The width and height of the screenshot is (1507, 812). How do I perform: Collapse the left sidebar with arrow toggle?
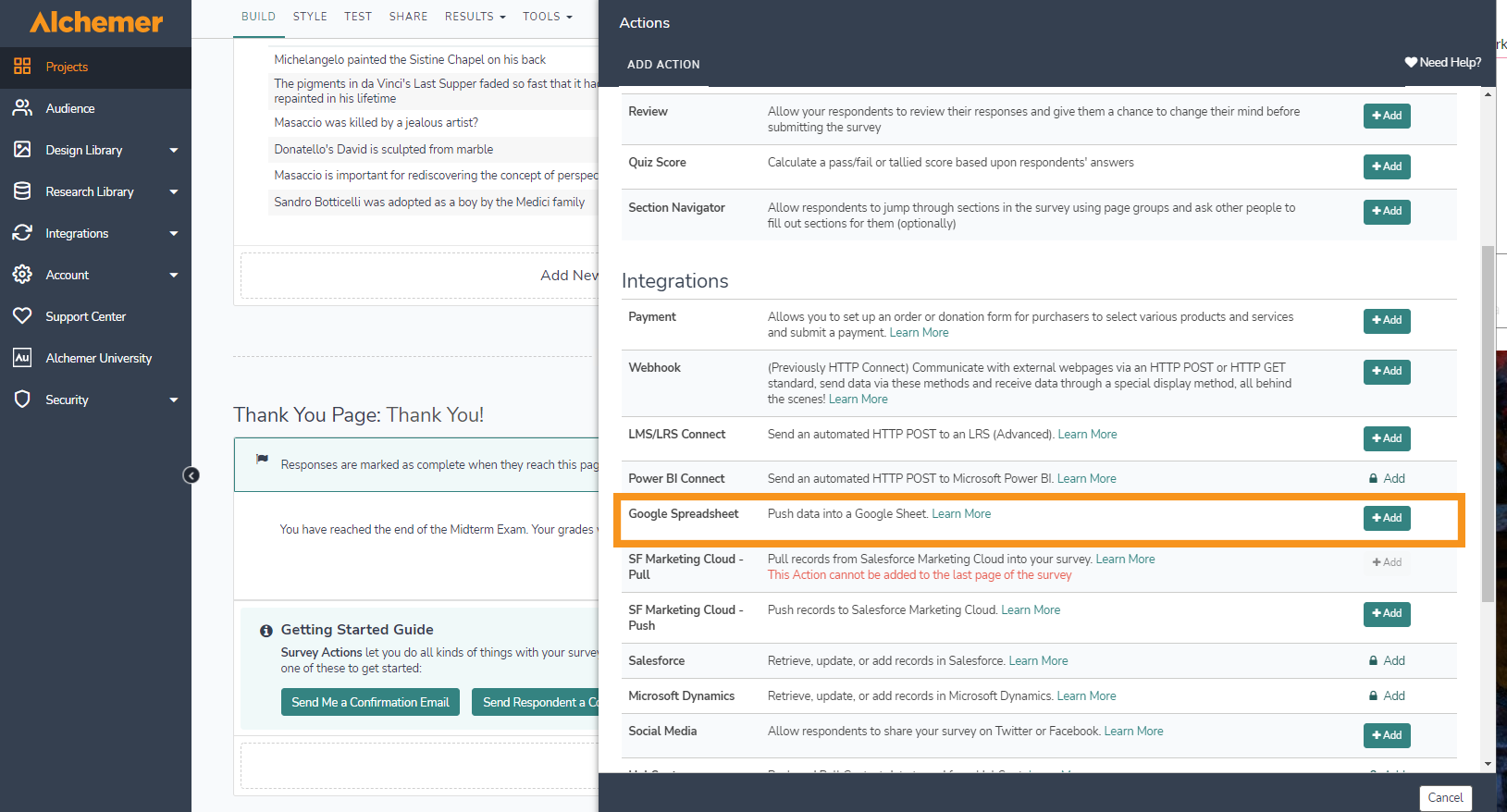[x=191, y=475]
